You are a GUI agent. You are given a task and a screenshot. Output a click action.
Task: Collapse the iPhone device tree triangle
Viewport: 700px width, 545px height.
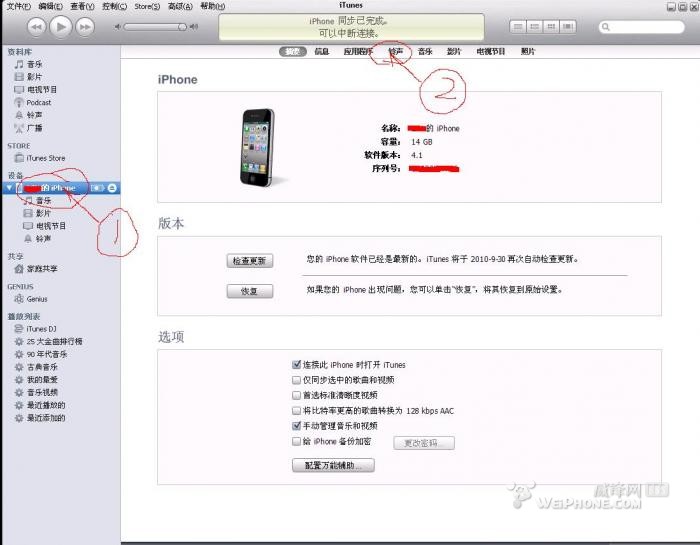[9, 188]
